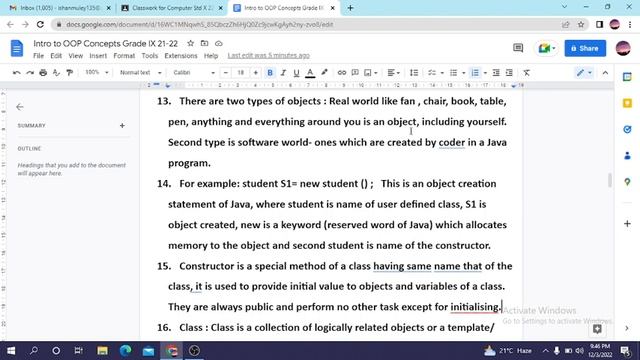Image resolution: width=640 pixels, height=360 pixels.
Task: Open the Calibri font dropdown
Action: 193,72
